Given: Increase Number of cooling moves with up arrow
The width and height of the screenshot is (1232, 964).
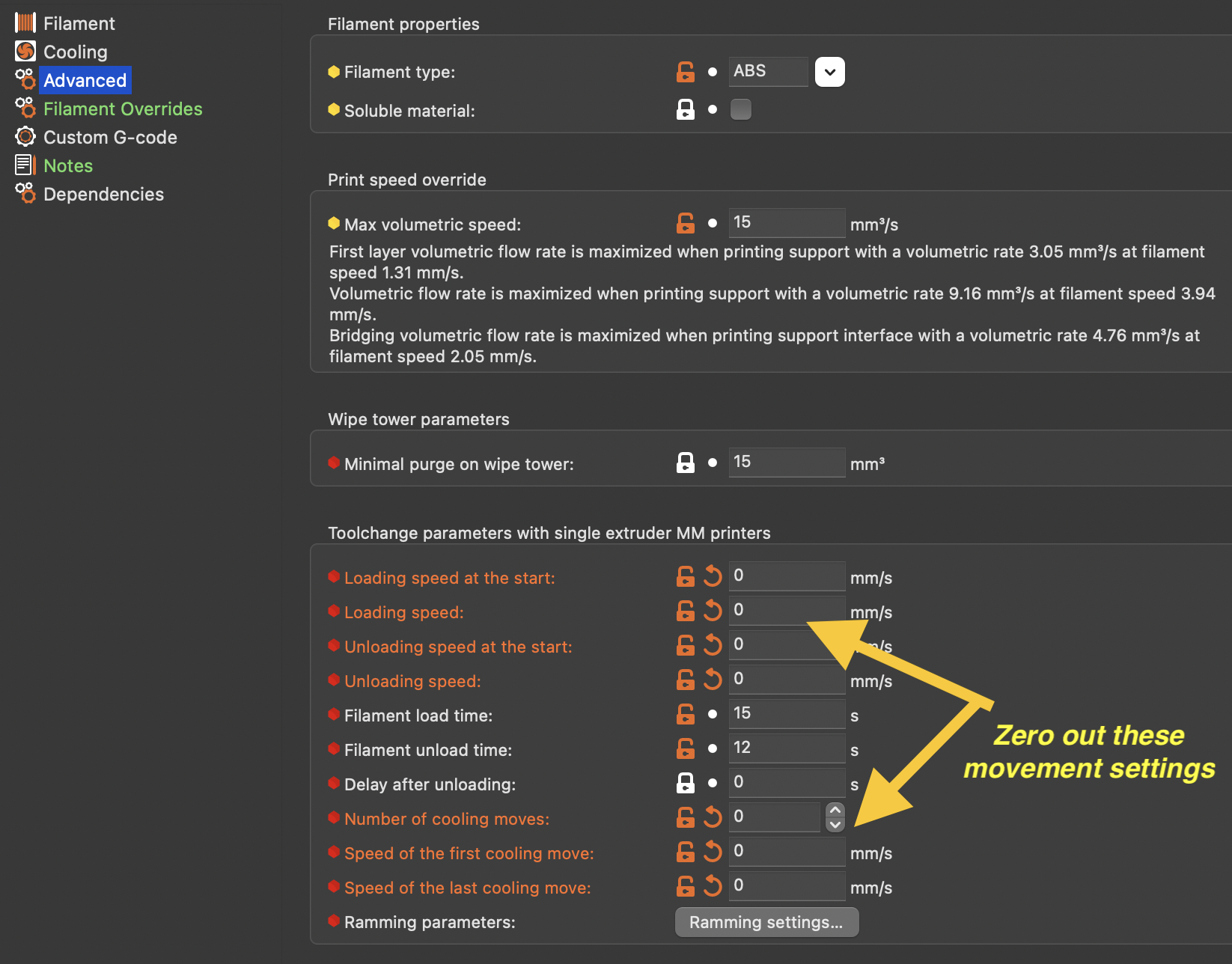Looking at the screenshot, I should click(835, 810).
